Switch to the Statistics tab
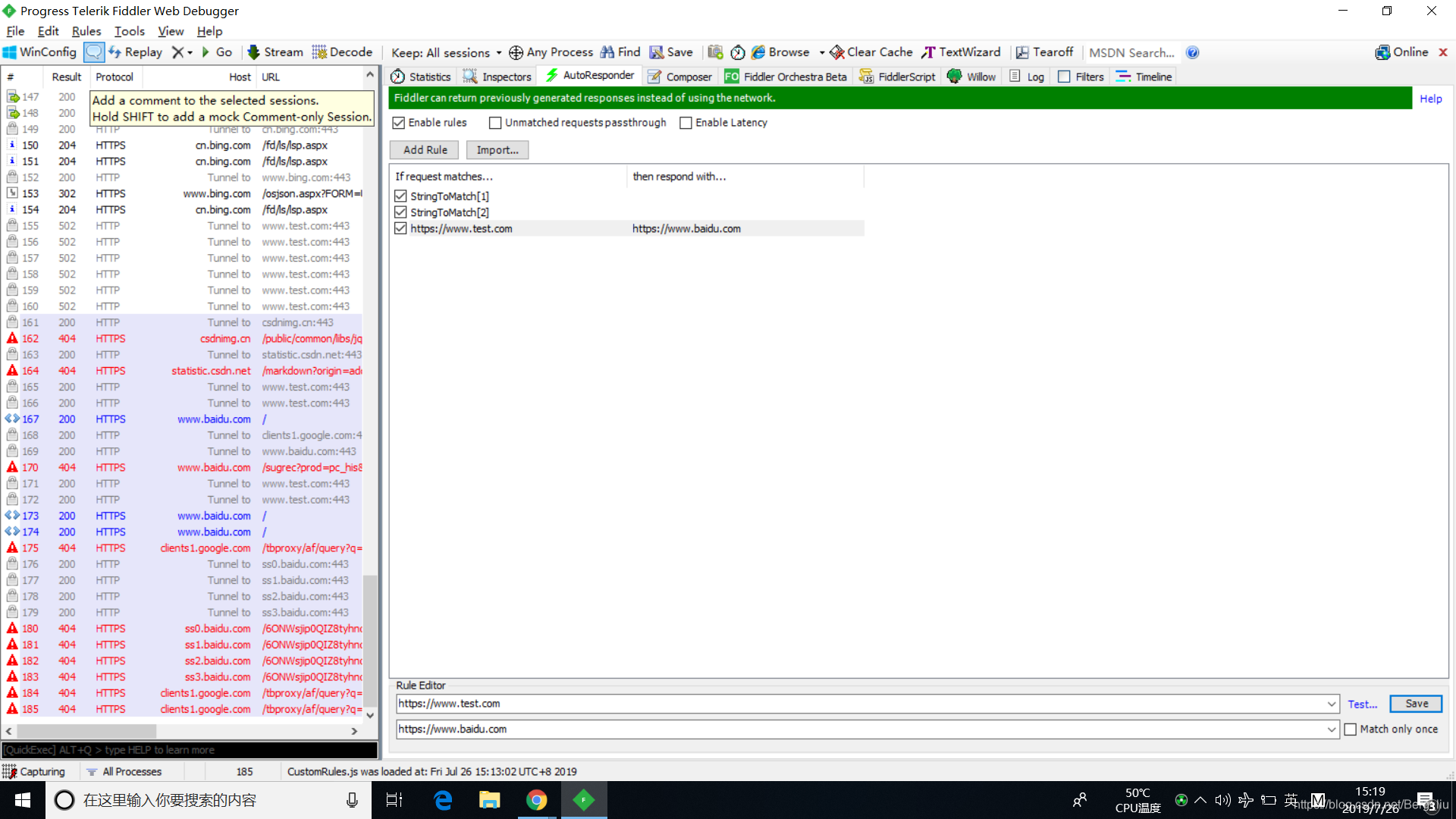1456x819 pixels. click(421, 77)
